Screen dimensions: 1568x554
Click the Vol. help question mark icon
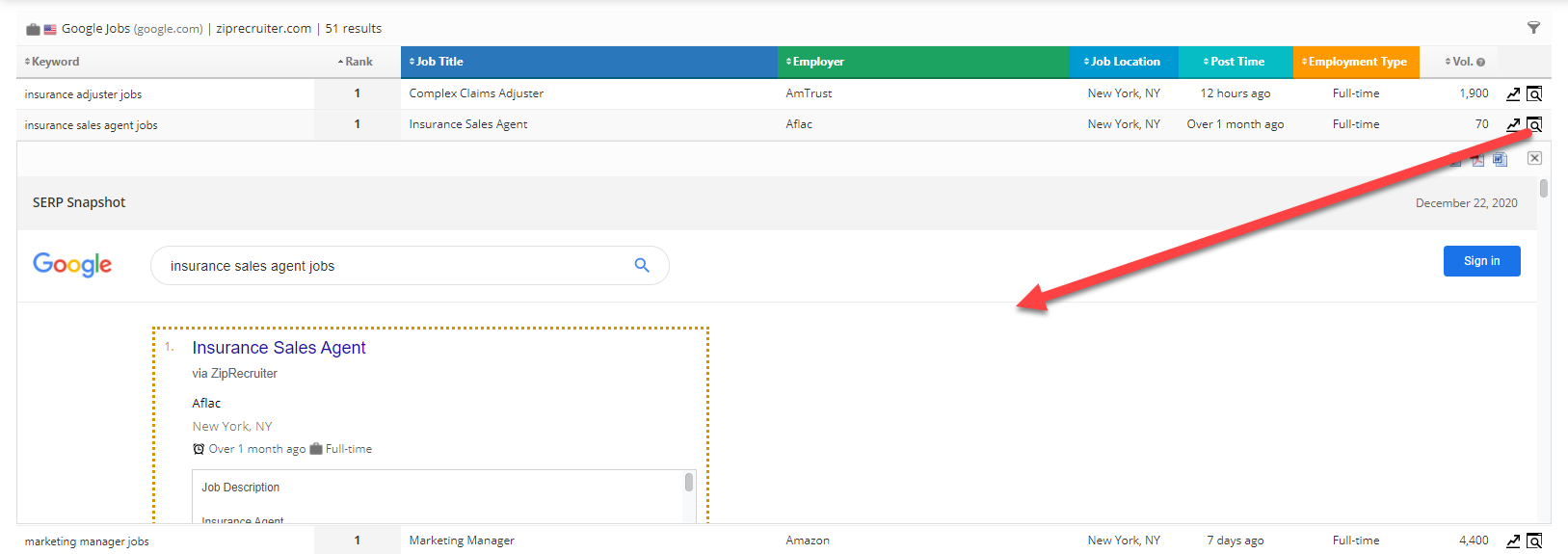pyautogui.click(x=1481, y=63)
